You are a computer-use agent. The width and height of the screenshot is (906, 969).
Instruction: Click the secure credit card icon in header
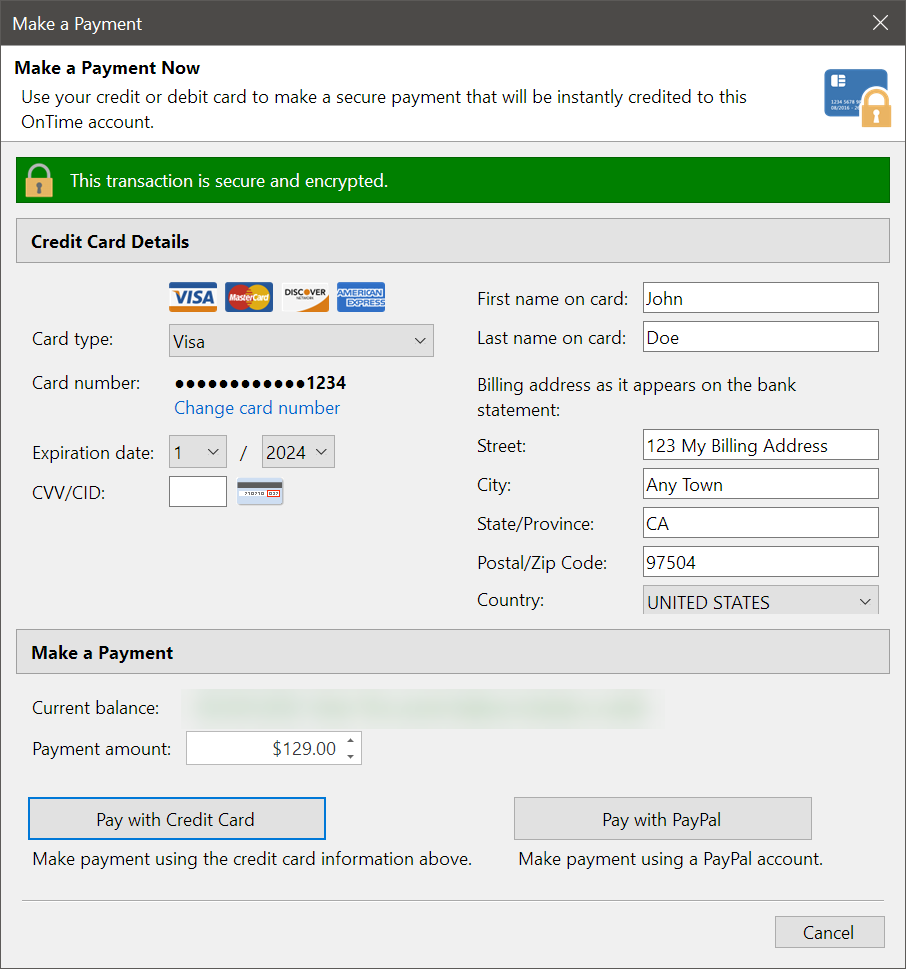coord(857,97)
